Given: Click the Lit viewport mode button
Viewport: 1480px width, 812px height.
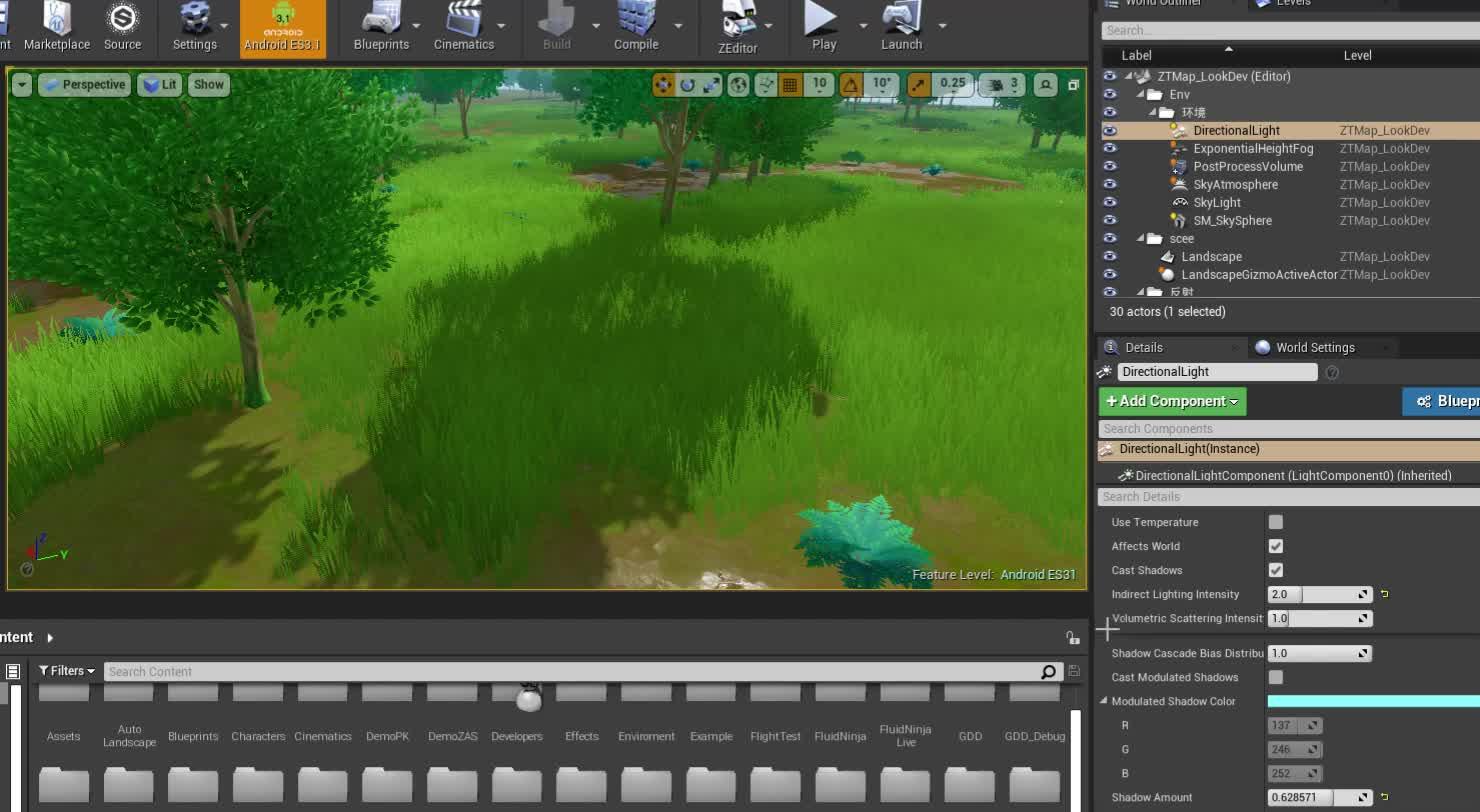Looking at the screenshot, I should point(160,85).
